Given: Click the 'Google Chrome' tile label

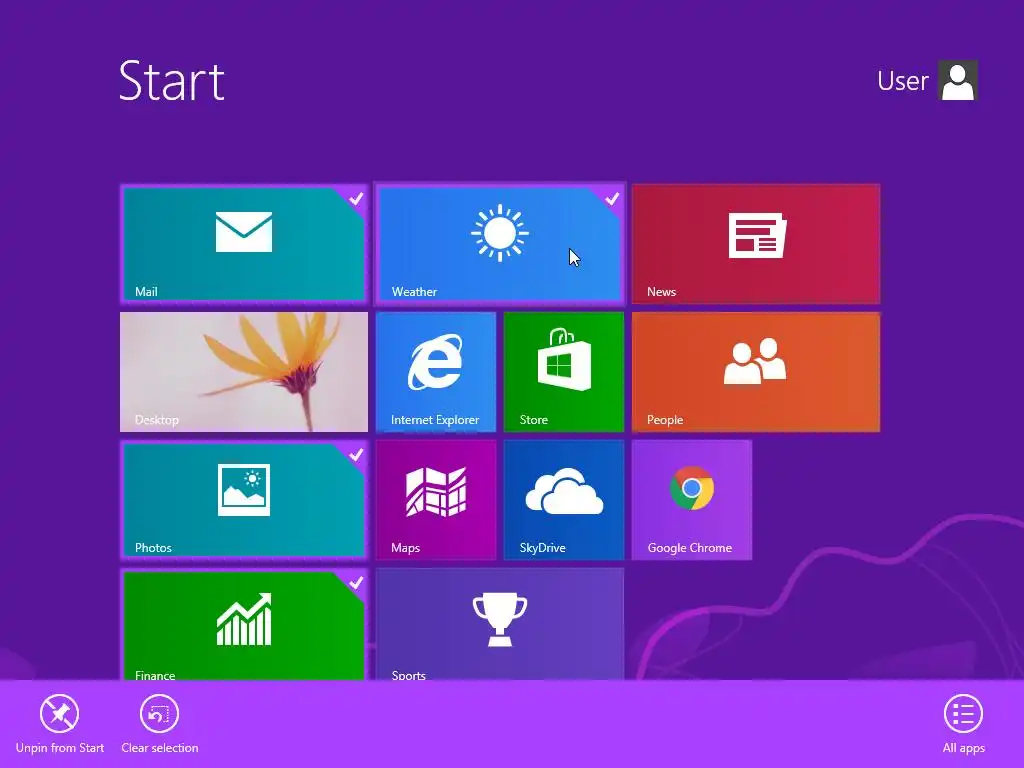Looking at the screenshot, I should [690, 548].
